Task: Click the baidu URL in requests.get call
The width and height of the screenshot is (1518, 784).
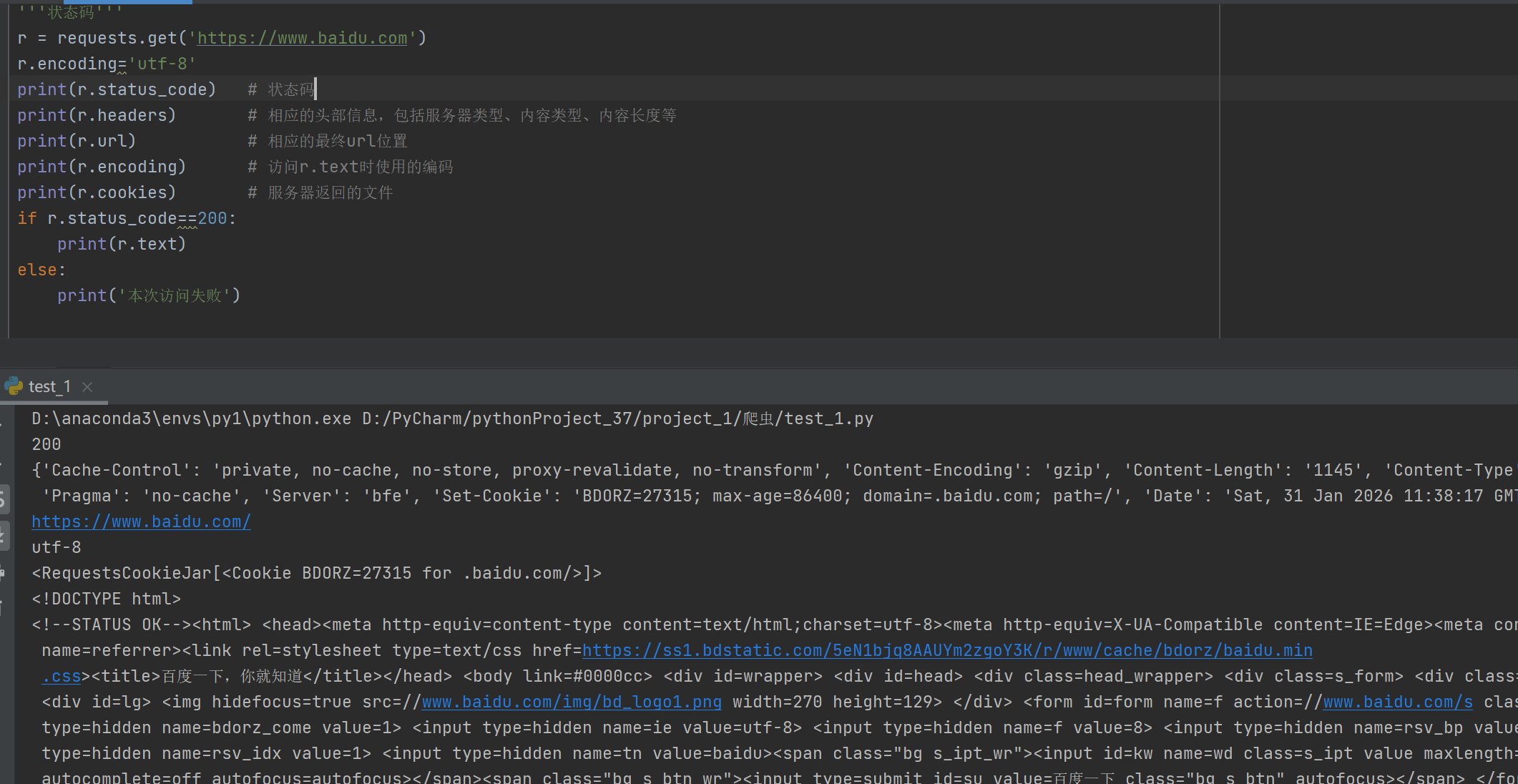Action: point(302,39)
